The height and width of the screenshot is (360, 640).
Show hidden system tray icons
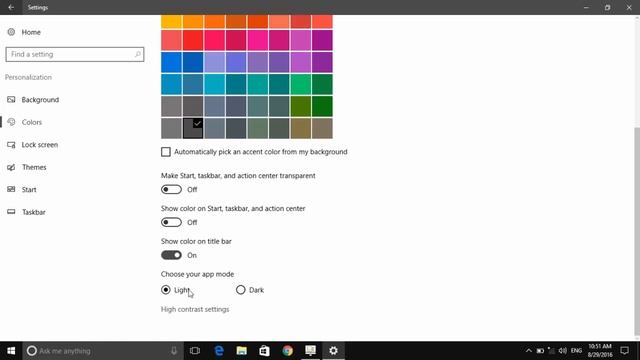529,351
